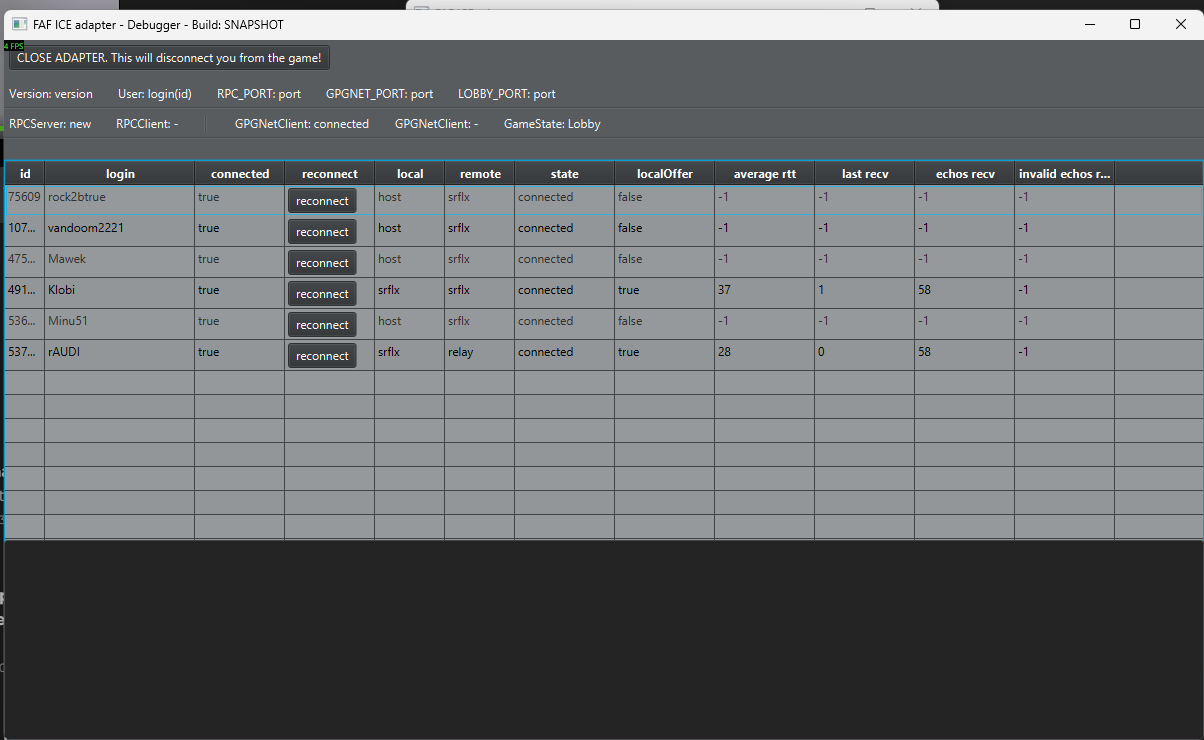Click the relay remote cell for rAUDI
The width and height of the screenshot is (1204, 740).
click(480, 355)
